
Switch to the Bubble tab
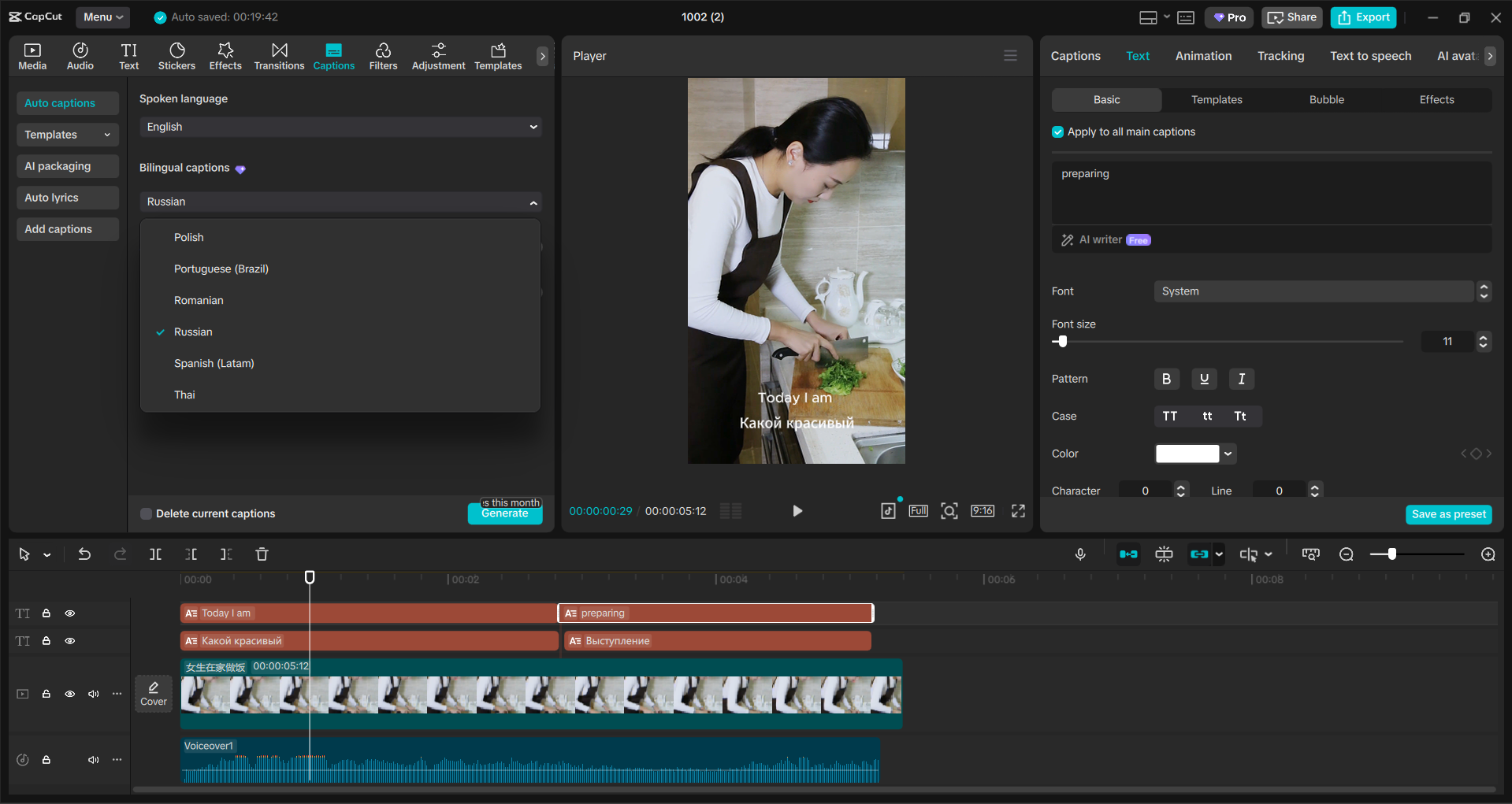point(1325,99)
